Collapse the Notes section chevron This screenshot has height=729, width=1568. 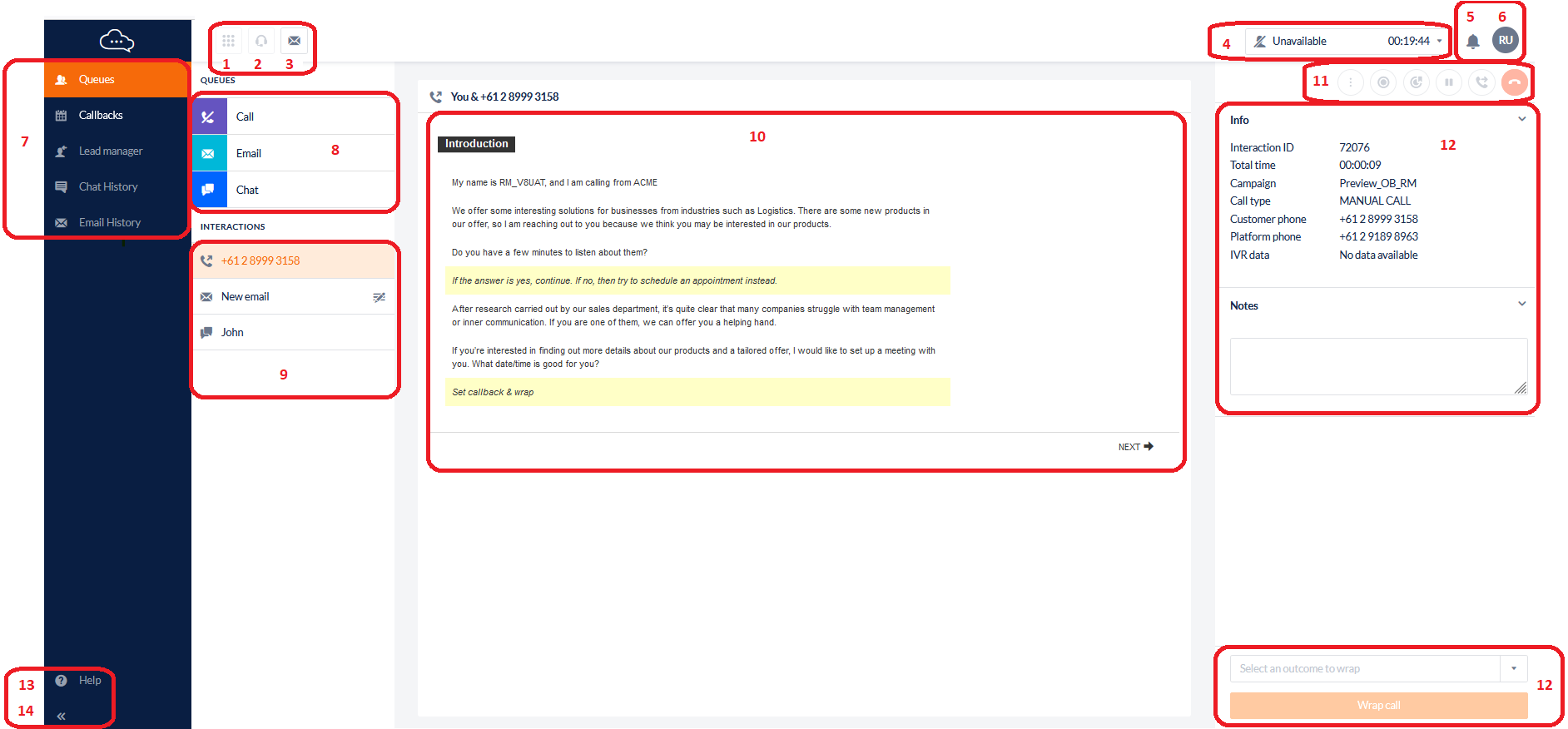[x=1521, y=305]
